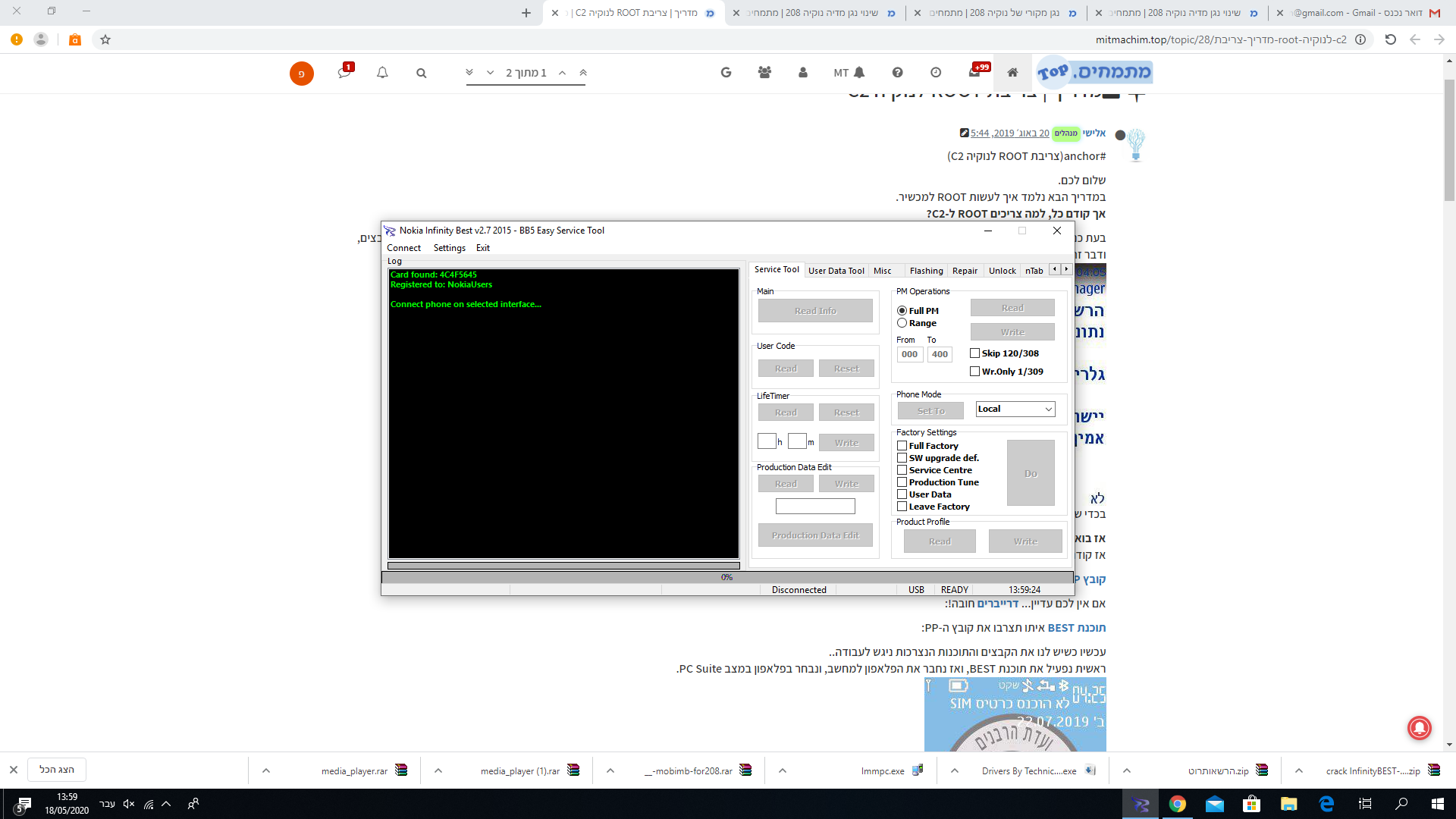Open the Mitmachim.top site logo
This screenshot has width=1456, height=819.
[1094, 72]
